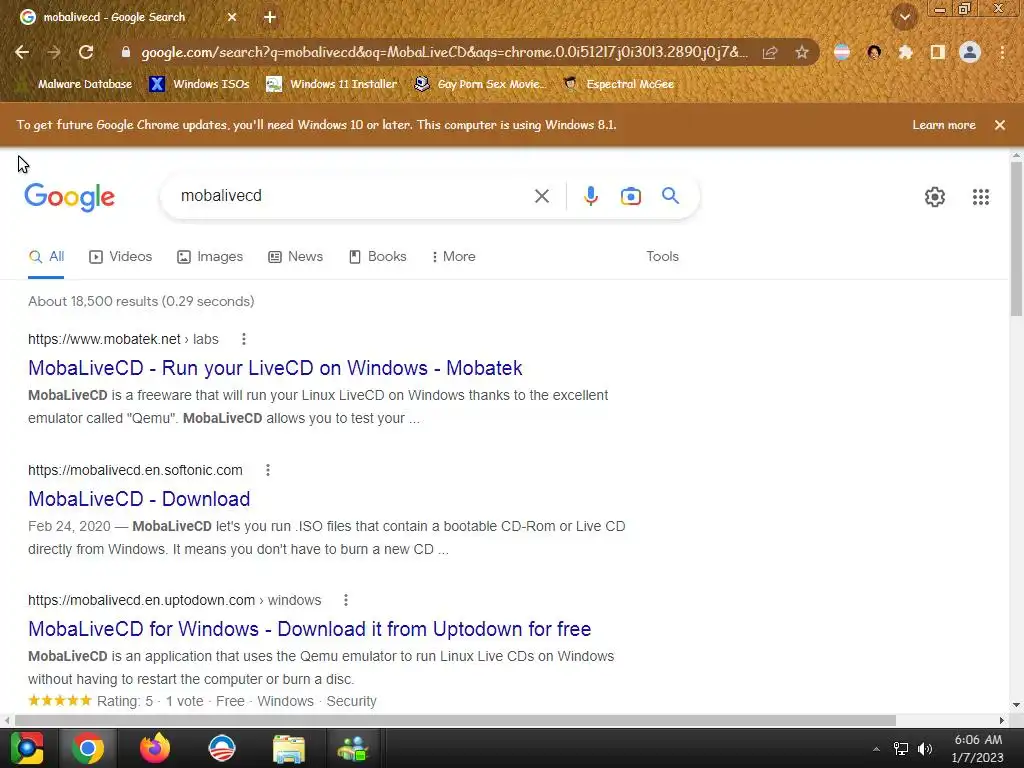Show hidden system tray icons
Viewport: 1024px width, 768px height.
876,749
